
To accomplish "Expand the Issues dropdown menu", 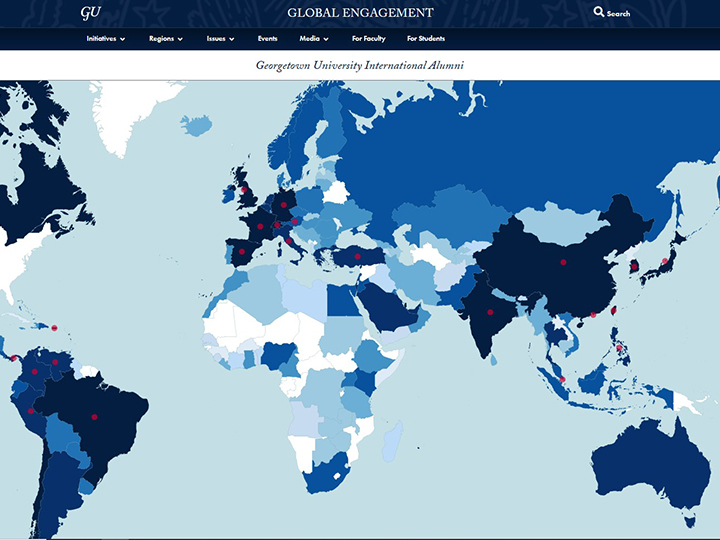I will [x=220, y=39].
